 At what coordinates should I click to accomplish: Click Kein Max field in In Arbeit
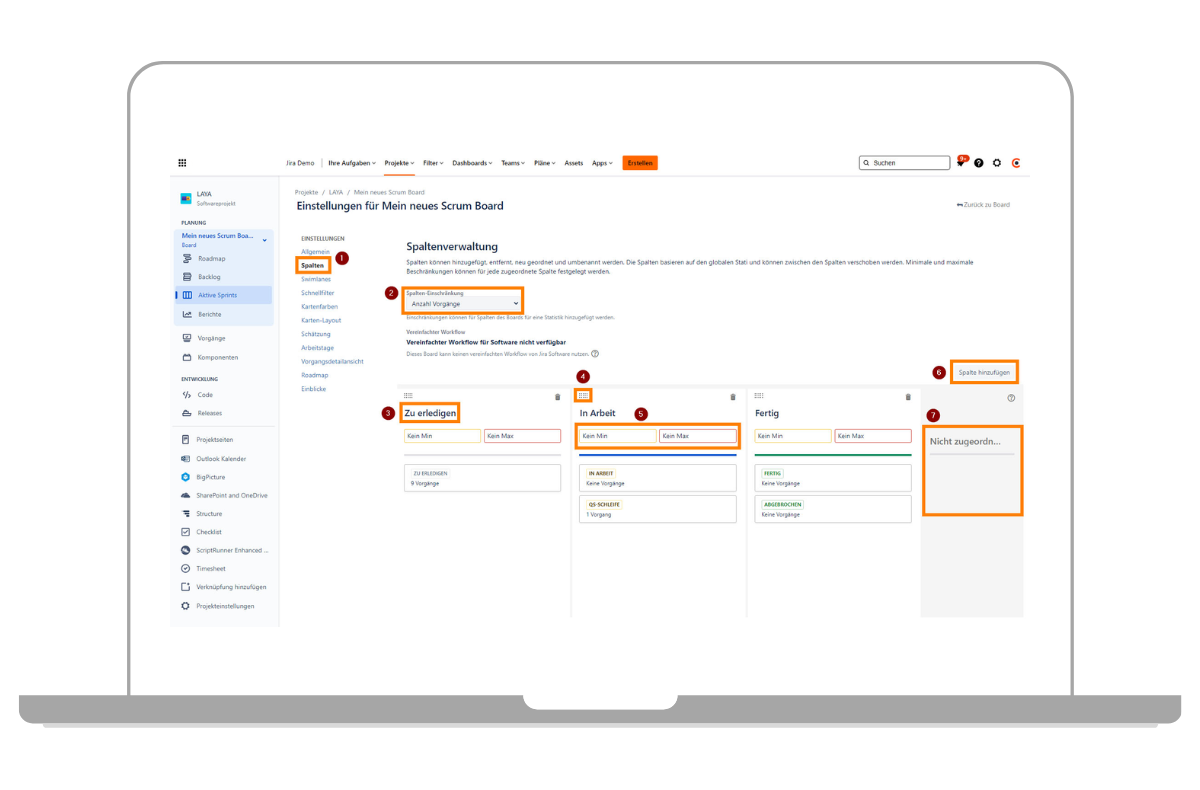pos(697,436)
